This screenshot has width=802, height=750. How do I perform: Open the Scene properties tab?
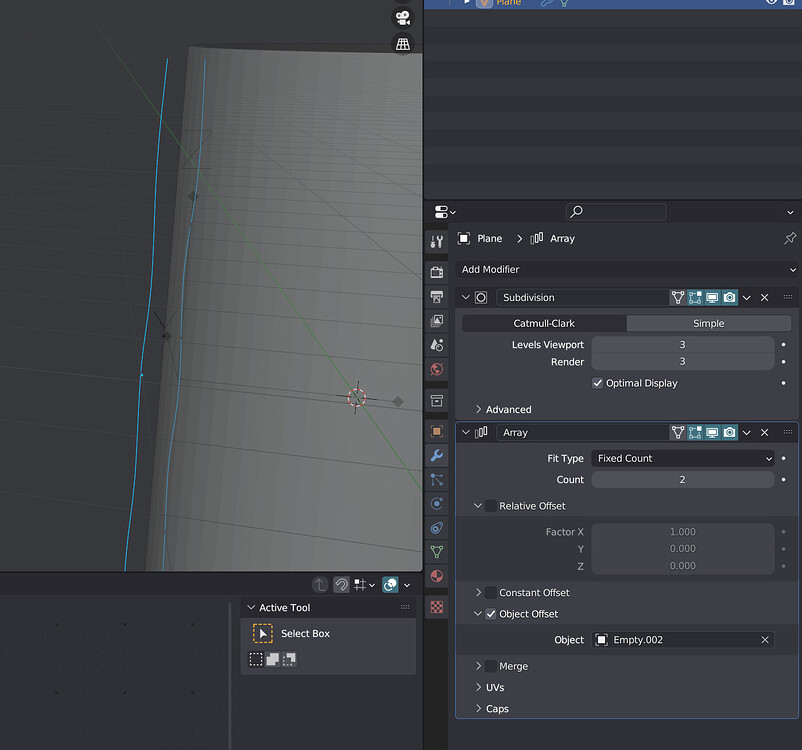(x=436, y=345)
